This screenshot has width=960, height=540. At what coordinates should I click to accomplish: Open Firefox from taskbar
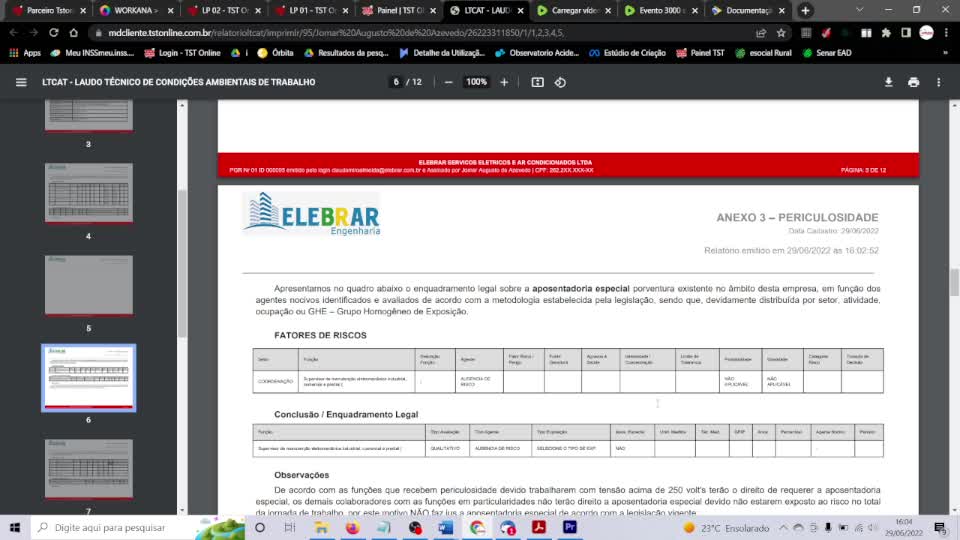(353, 527)
